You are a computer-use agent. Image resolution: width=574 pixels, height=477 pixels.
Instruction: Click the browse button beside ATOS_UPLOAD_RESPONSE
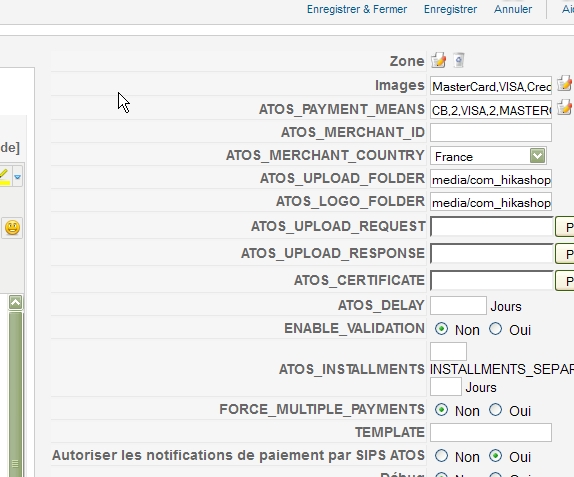click(x=564, y=254)
